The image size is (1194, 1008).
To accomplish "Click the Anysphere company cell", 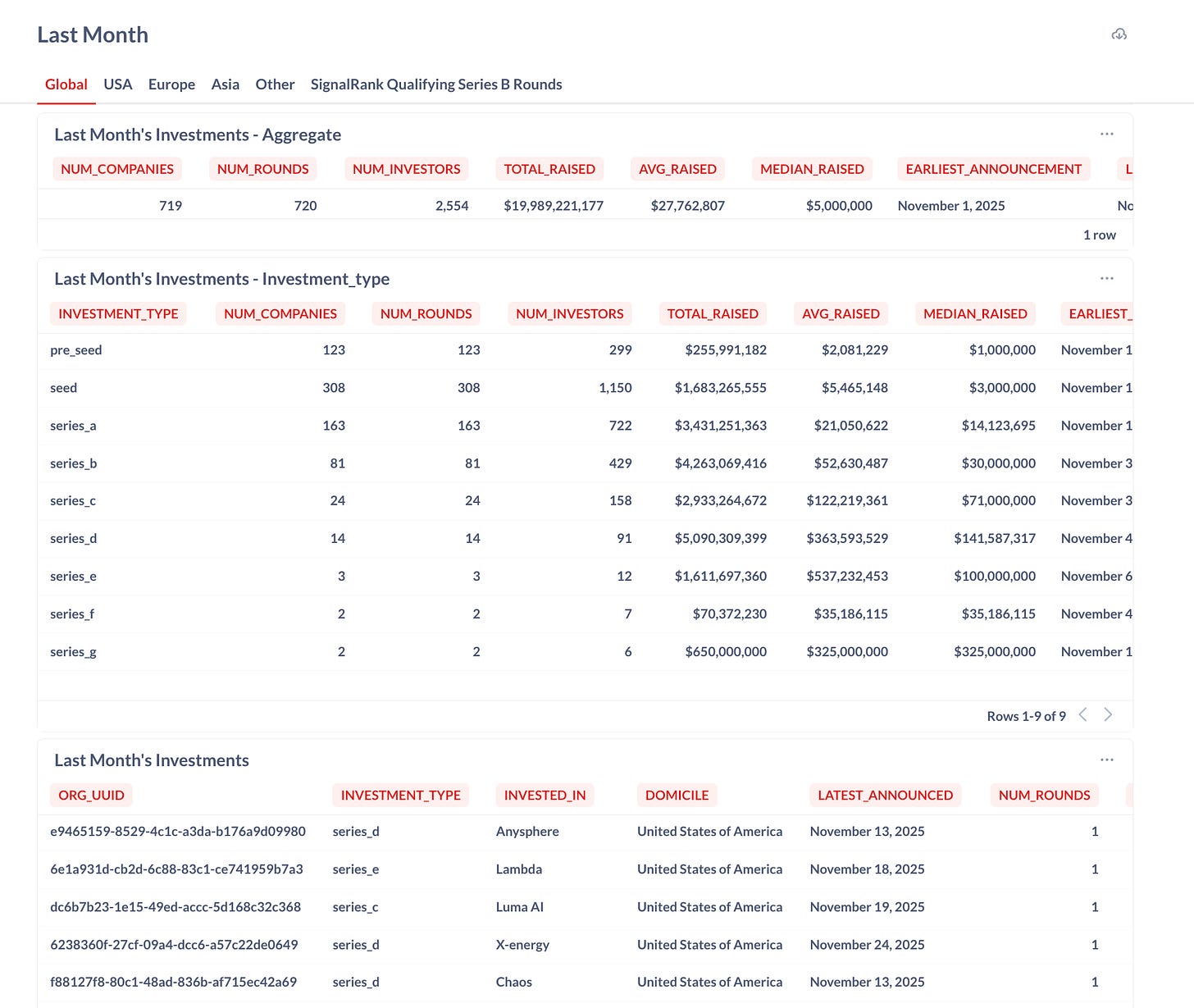I will [x=527, y=832].
